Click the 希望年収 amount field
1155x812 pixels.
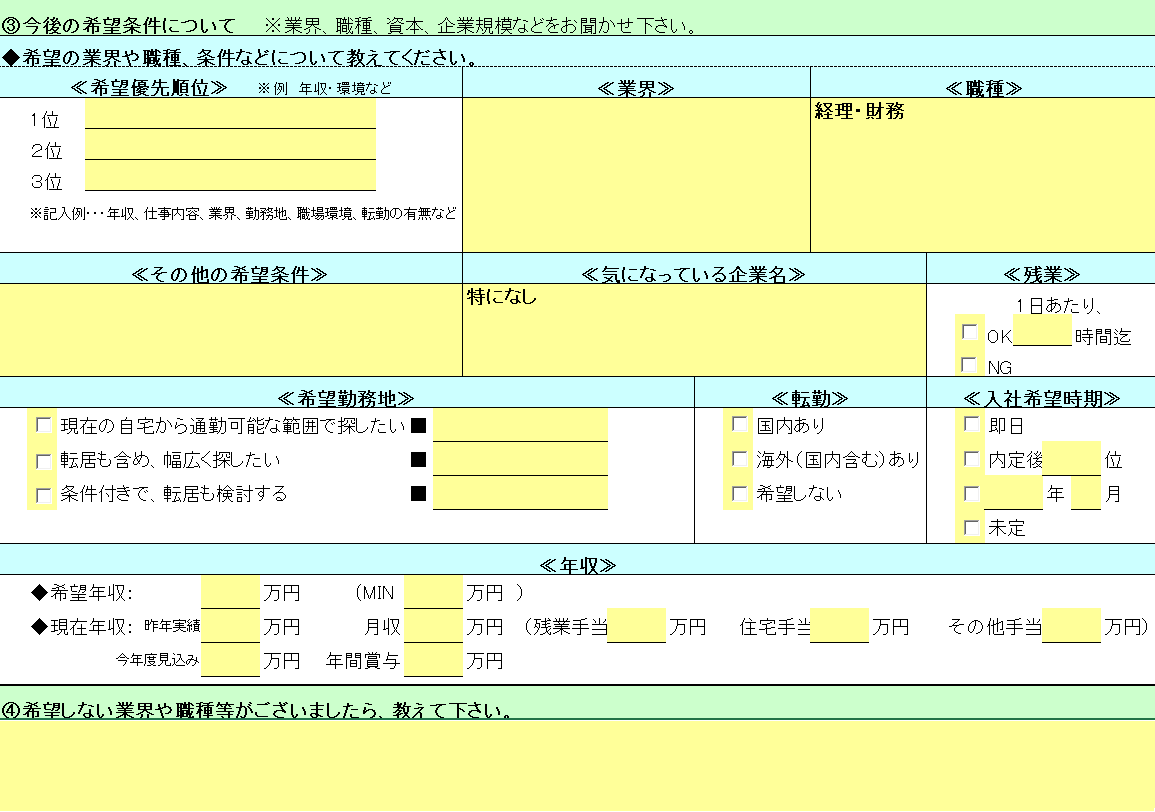(231, 592)
